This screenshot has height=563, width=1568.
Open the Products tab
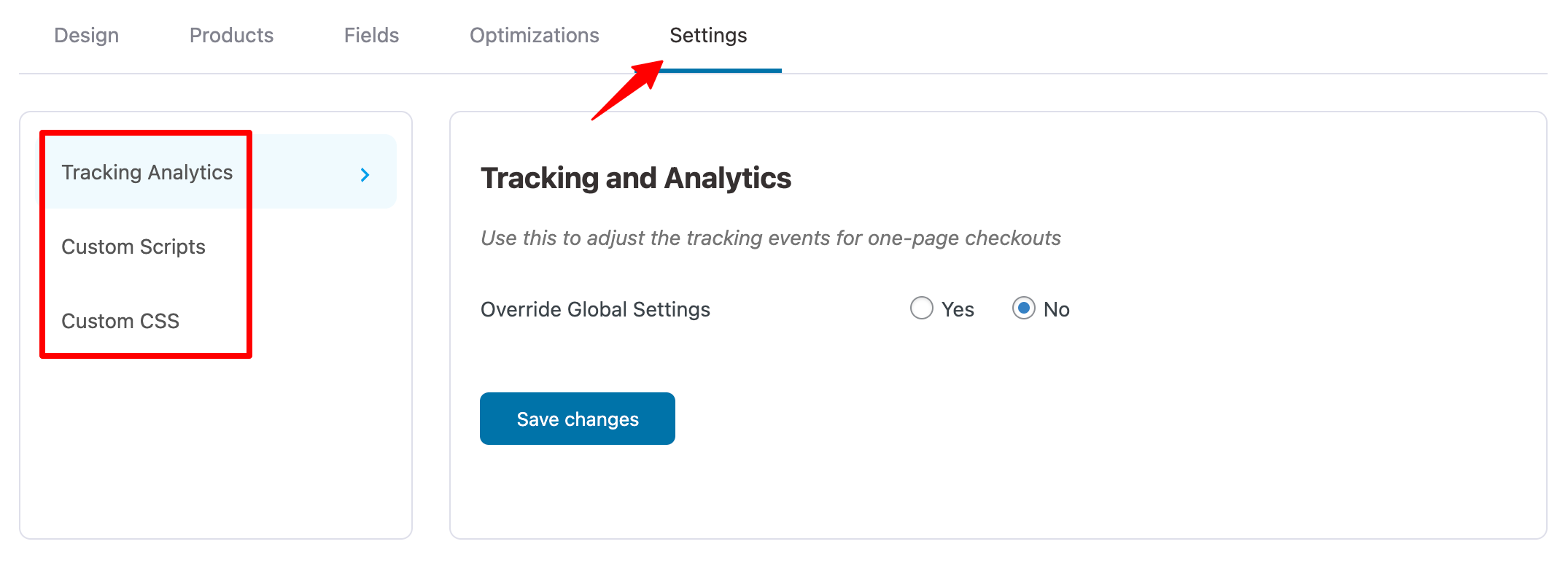click(x=231, y=35)
